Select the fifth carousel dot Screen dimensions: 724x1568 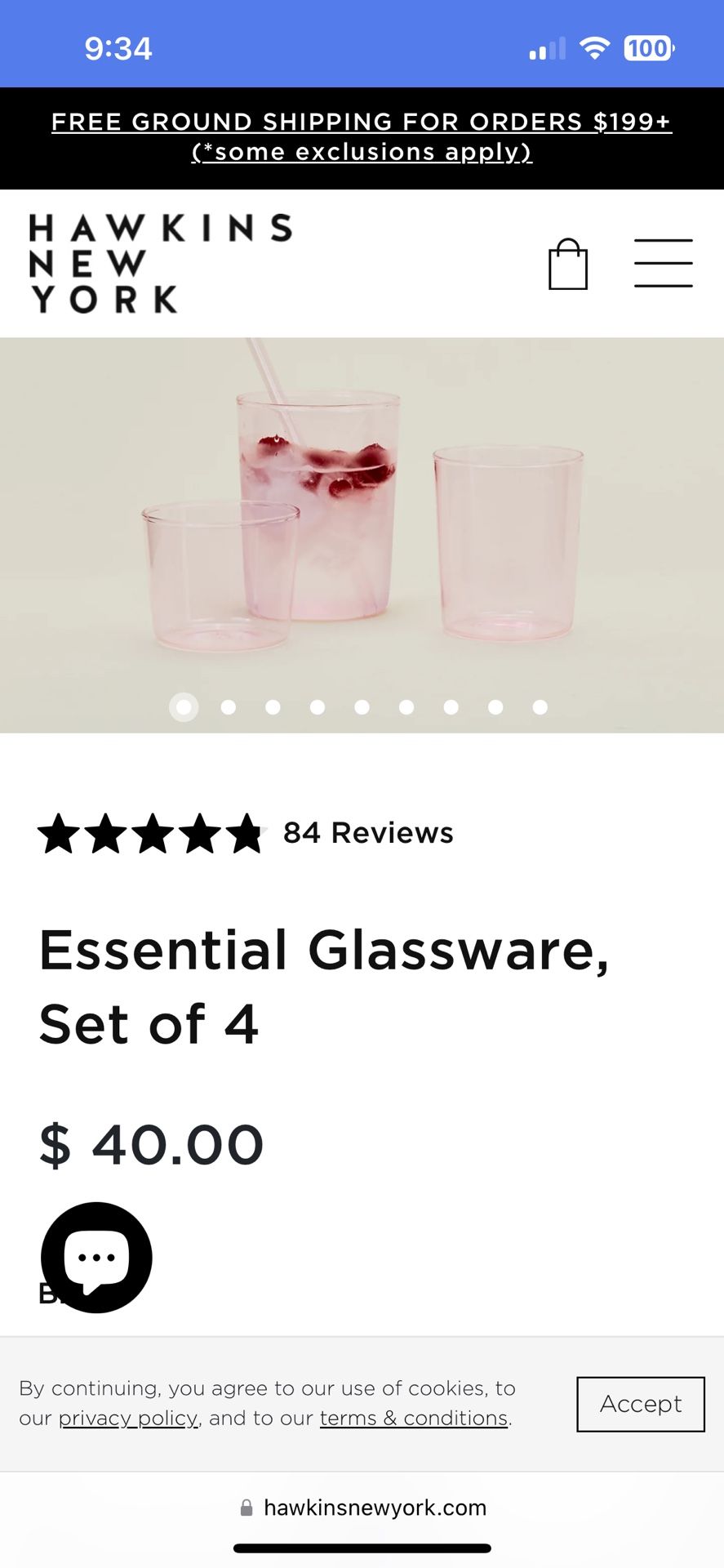click(x=362, y=707)
